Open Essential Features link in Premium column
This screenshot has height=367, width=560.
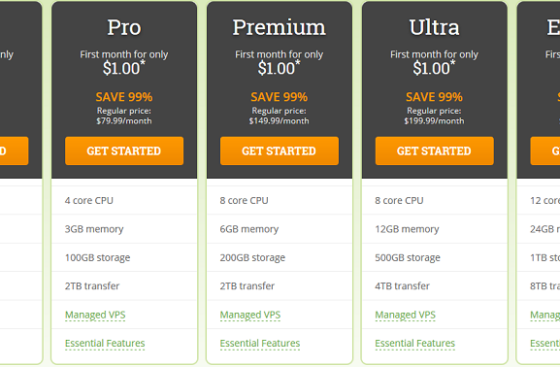point(260,343)
